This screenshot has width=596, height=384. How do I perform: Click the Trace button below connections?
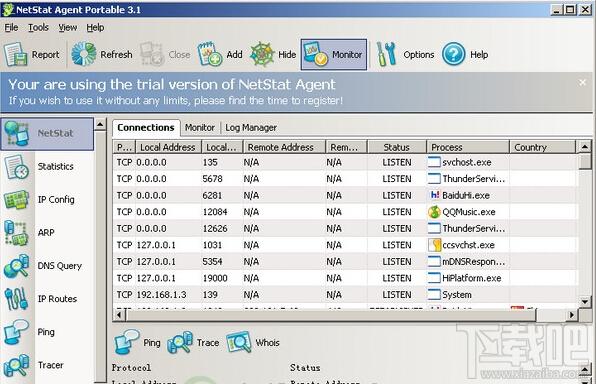click(x=193, y=343)
